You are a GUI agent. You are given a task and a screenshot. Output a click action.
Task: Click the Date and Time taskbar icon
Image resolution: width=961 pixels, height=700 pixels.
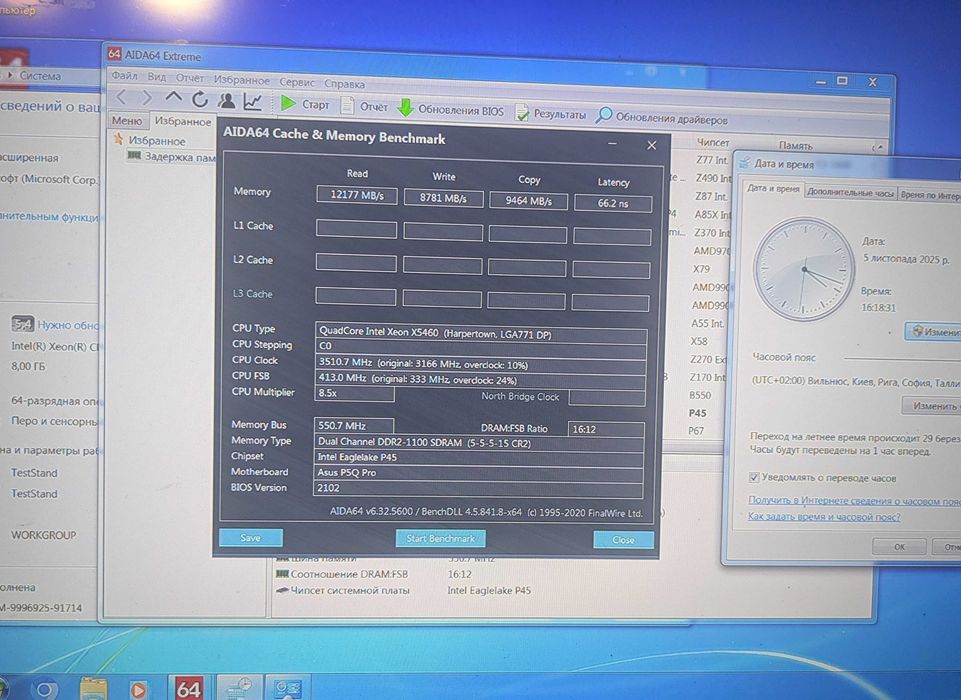pos(240,688)
